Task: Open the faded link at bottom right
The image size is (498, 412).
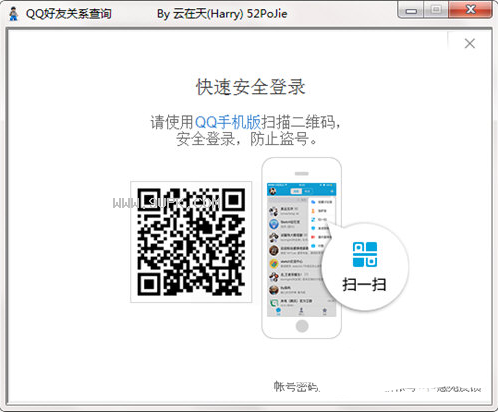Action: pos(432,389)
